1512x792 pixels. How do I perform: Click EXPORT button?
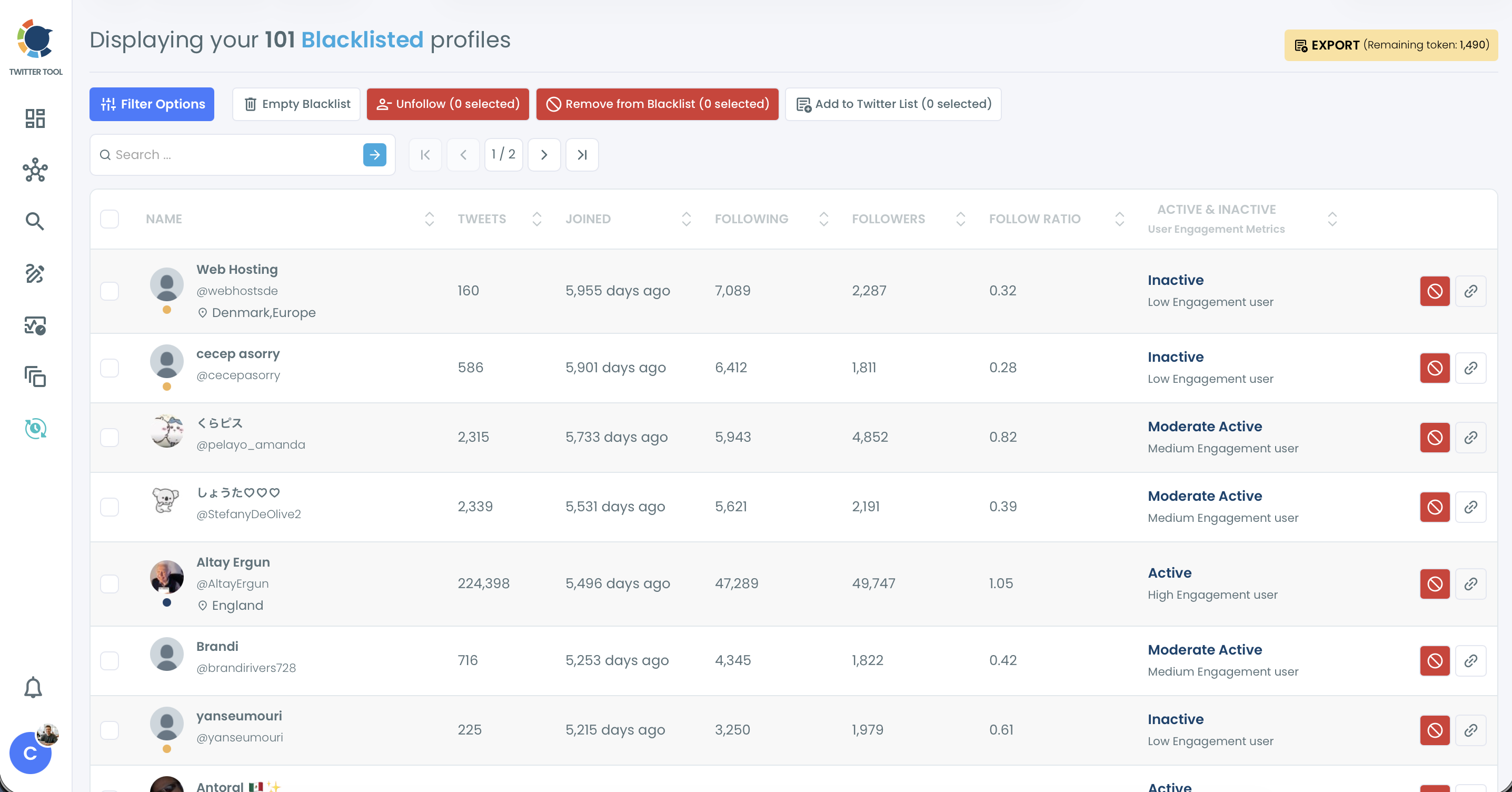[x=1391, y=45]
